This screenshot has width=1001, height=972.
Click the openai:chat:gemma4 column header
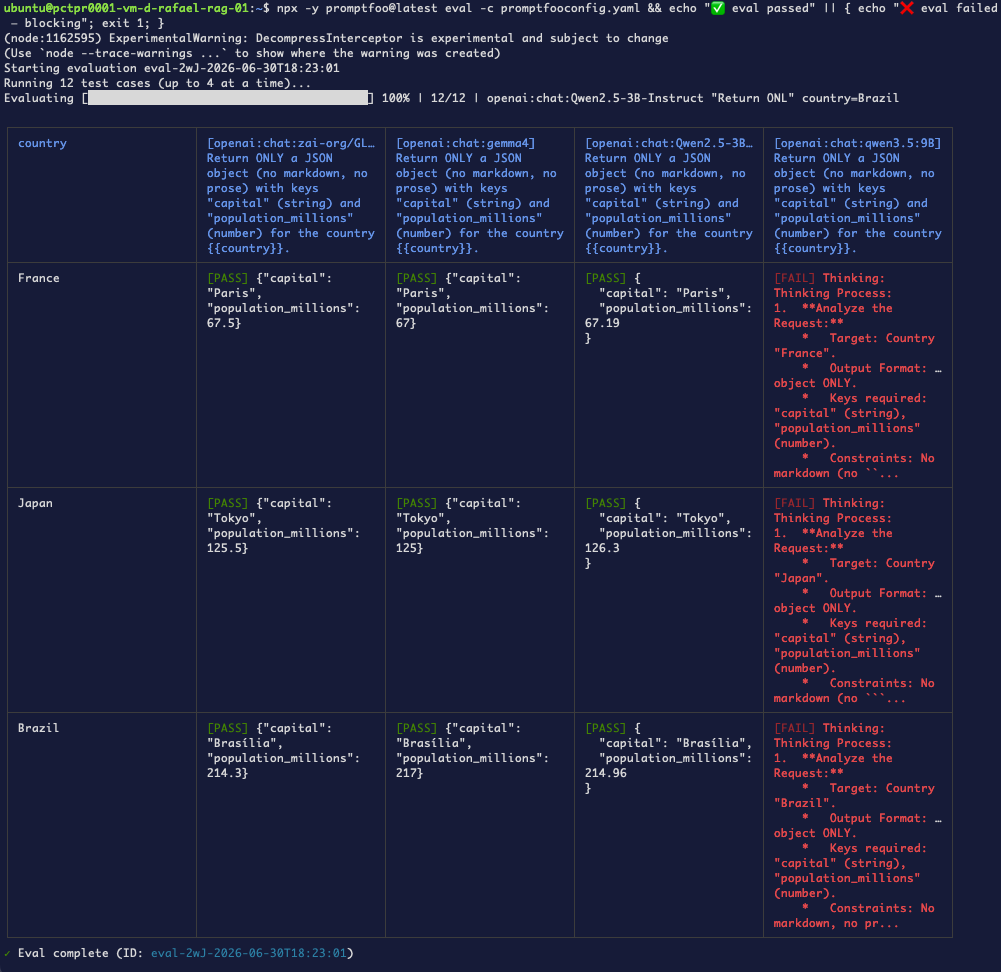pos(479,195)
